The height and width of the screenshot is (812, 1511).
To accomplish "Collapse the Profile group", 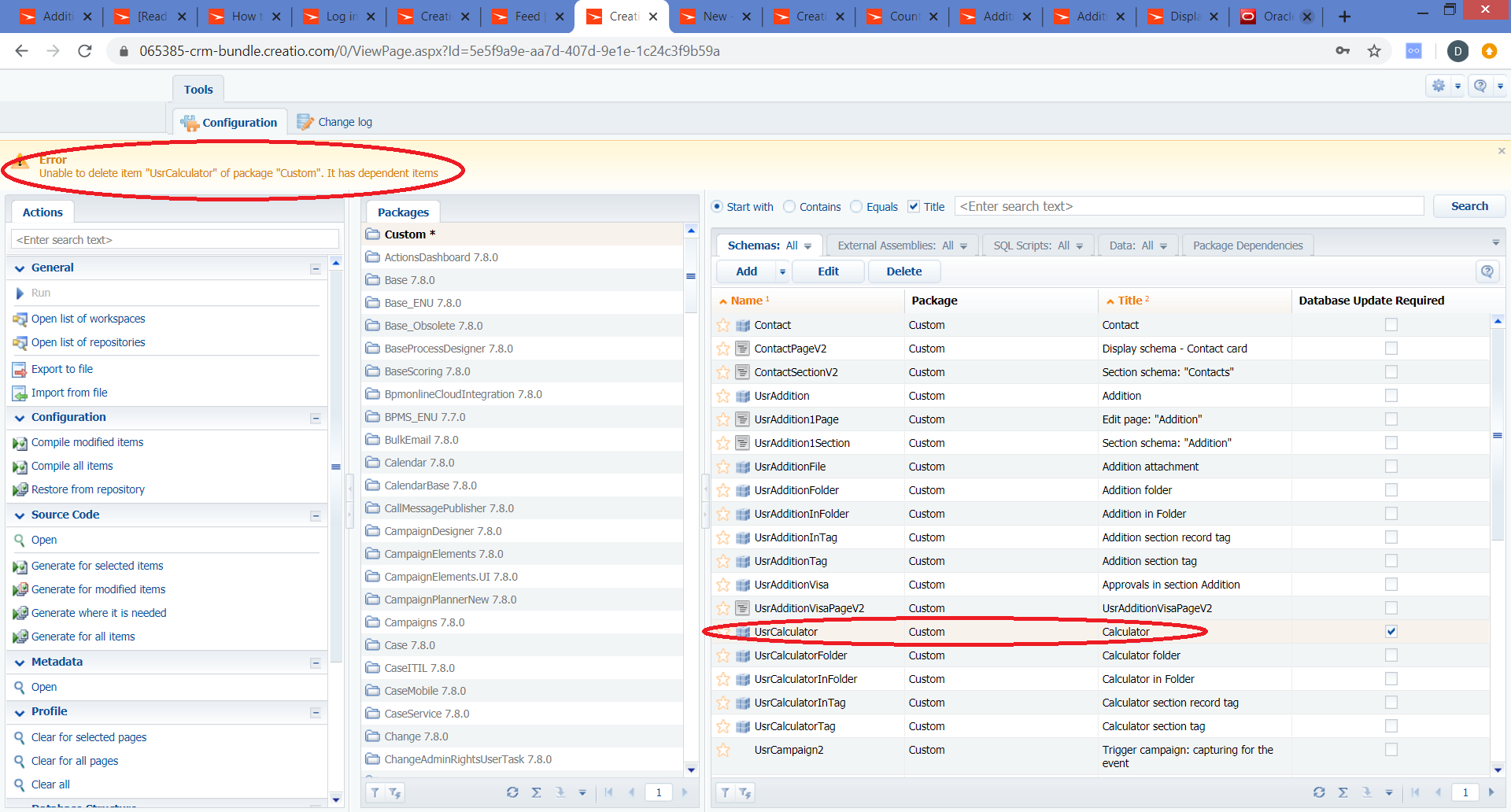I will (316, 713).
